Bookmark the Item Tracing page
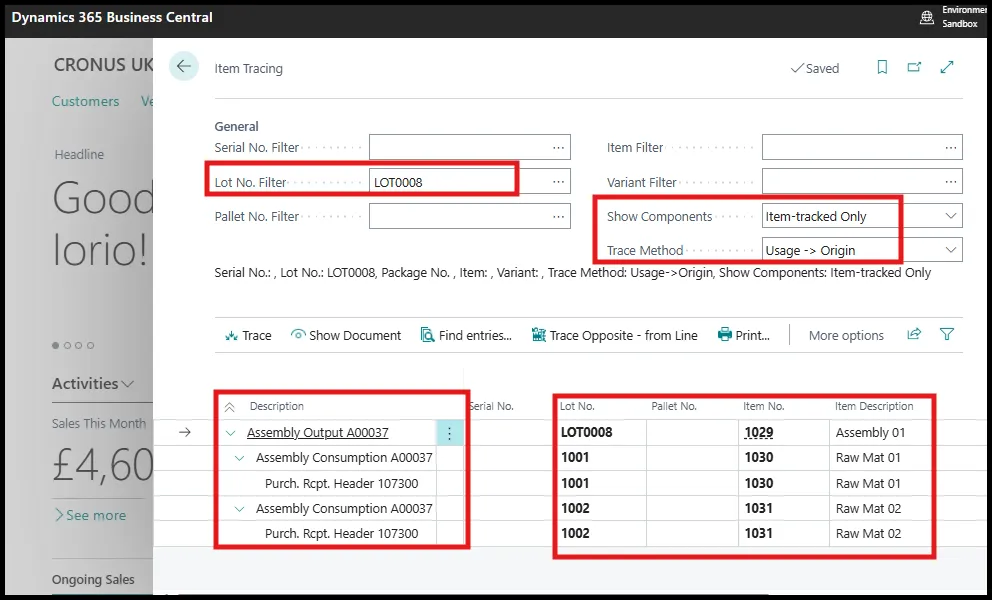Viewport: 992px width, 600px height. (882, 67)
